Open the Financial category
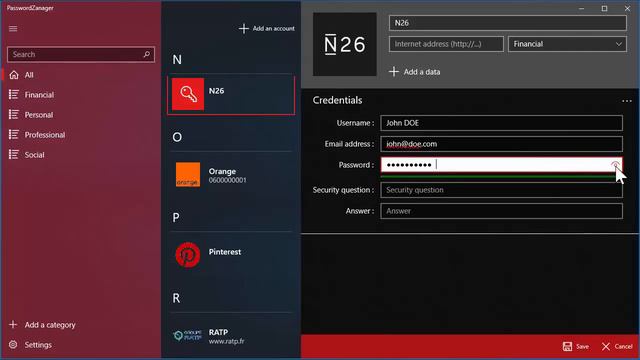The height and width of the screenshot is (360, 640). [x=81, y=95]
